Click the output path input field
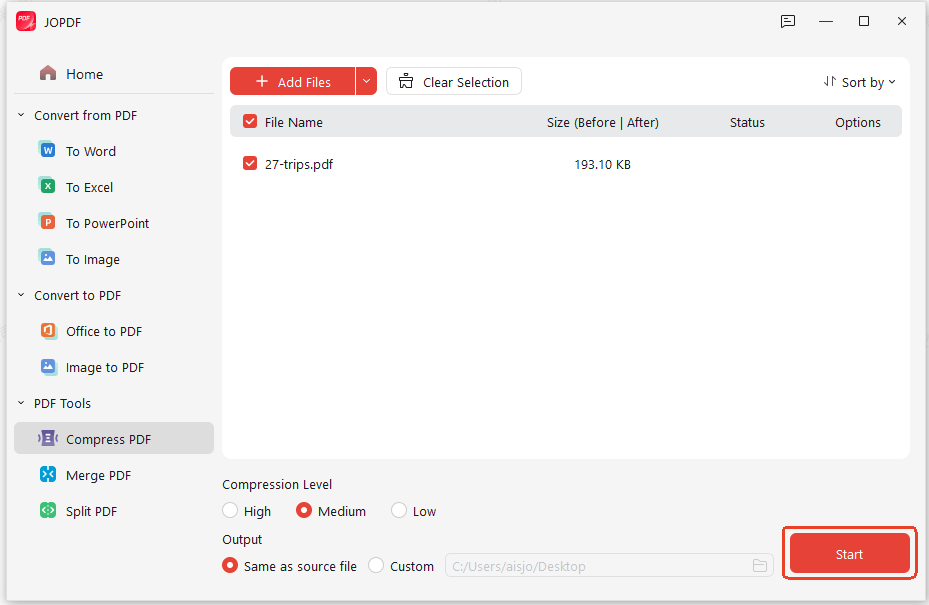 coord(609,566)
